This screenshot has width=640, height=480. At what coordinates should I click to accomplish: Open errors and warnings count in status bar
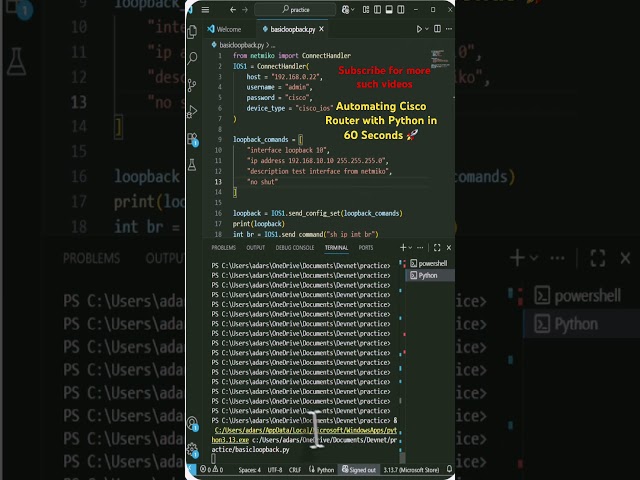pos(211,470)
